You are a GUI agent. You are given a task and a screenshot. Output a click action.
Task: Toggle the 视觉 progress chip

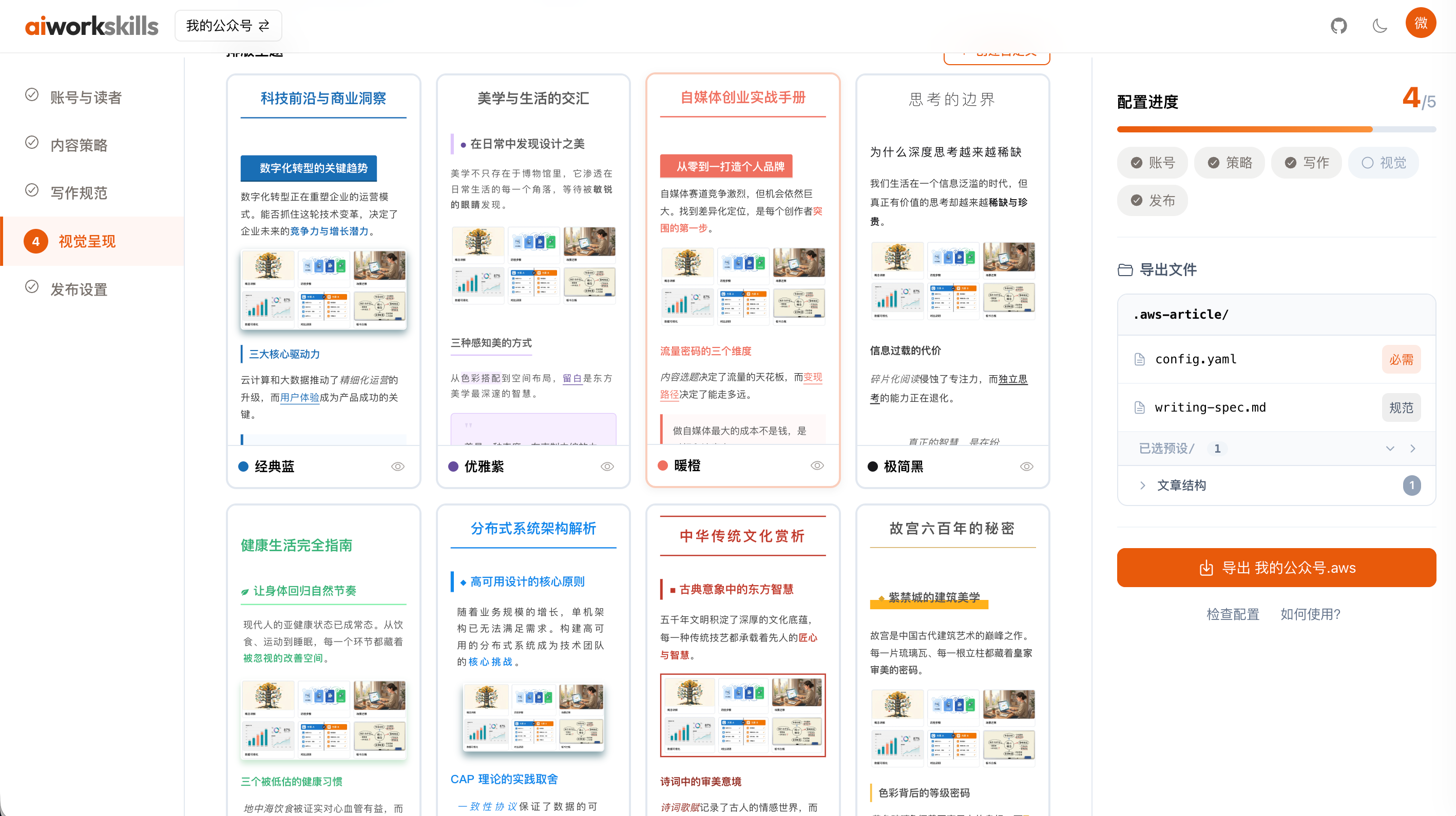click(1383, 163)
